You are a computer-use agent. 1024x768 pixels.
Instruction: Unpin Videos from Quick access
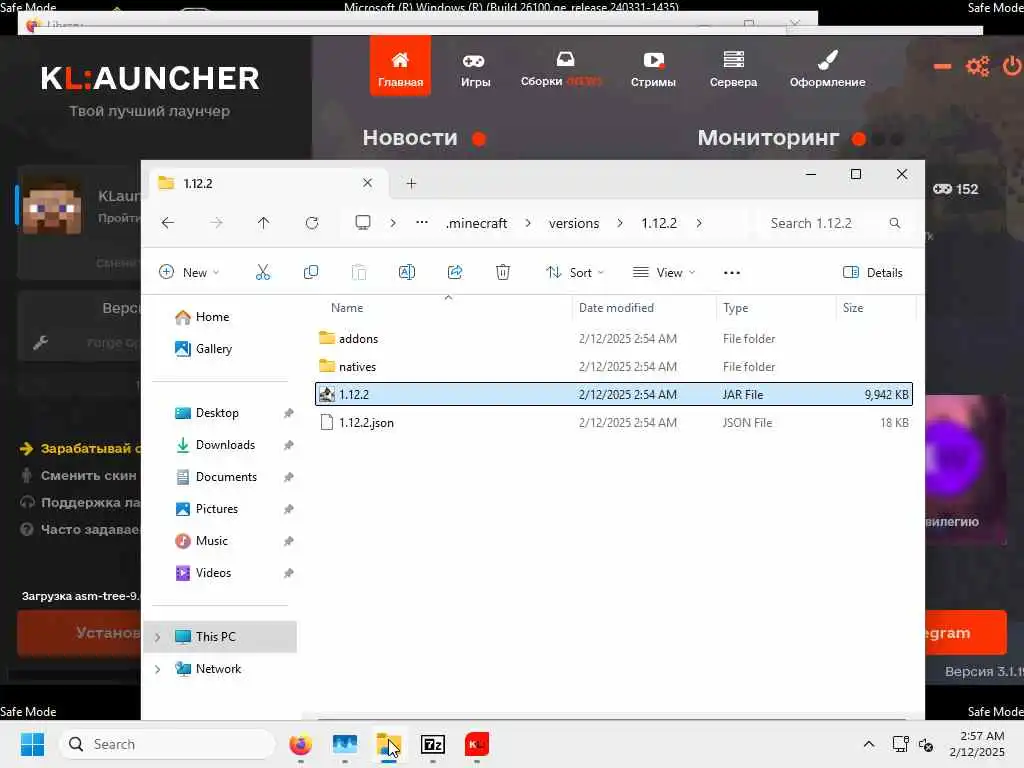[288, 573]
